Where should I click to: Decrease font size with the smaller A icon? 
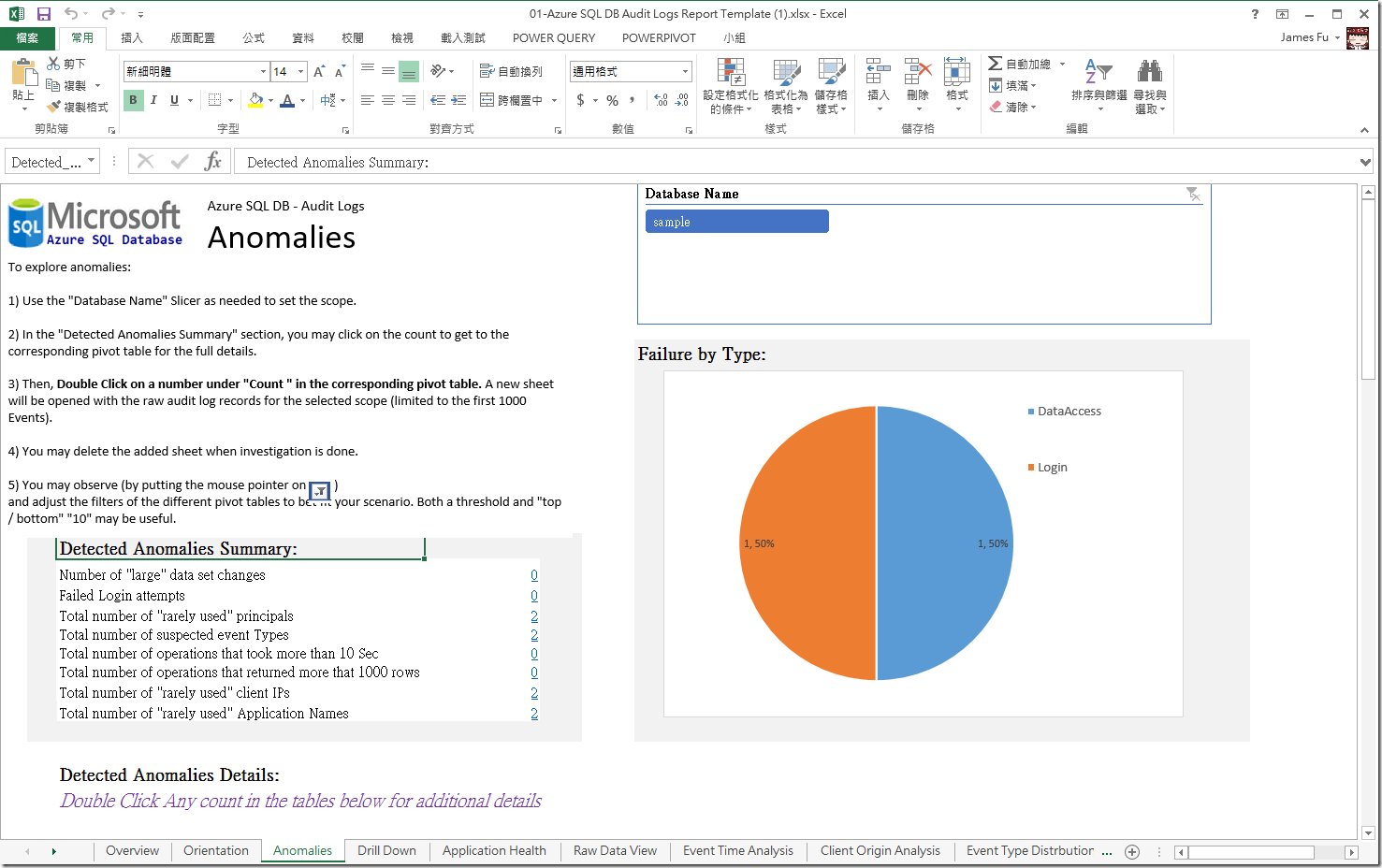(340, 71)
